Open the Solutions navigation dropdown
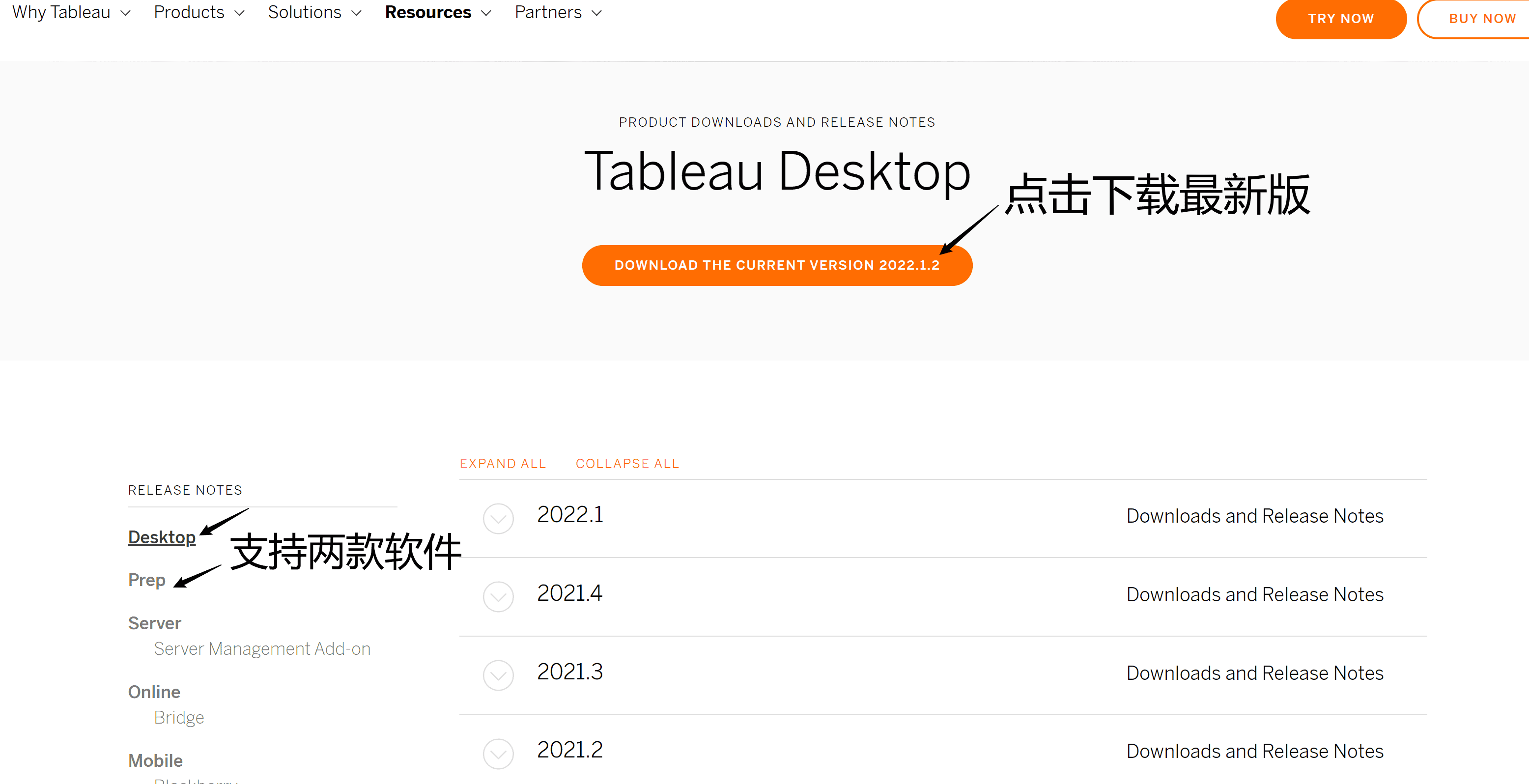 (314, 12)
